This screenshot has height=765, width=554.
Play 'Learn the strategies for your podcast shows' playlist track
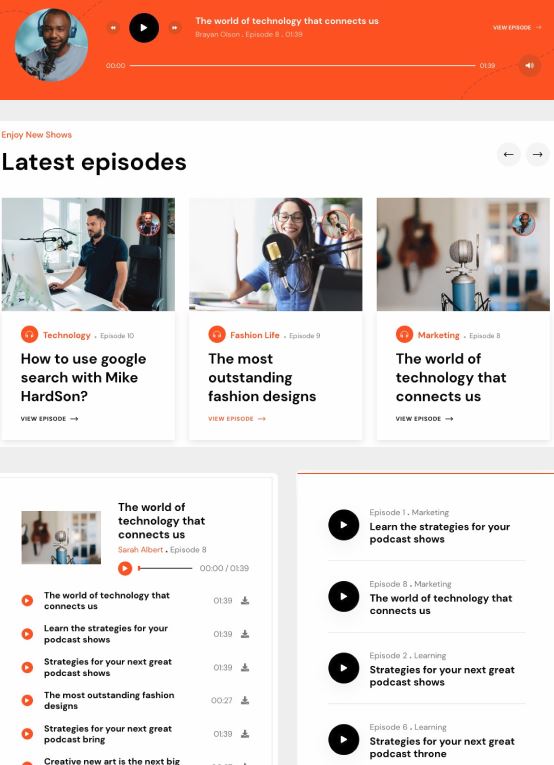pos(27,634)
